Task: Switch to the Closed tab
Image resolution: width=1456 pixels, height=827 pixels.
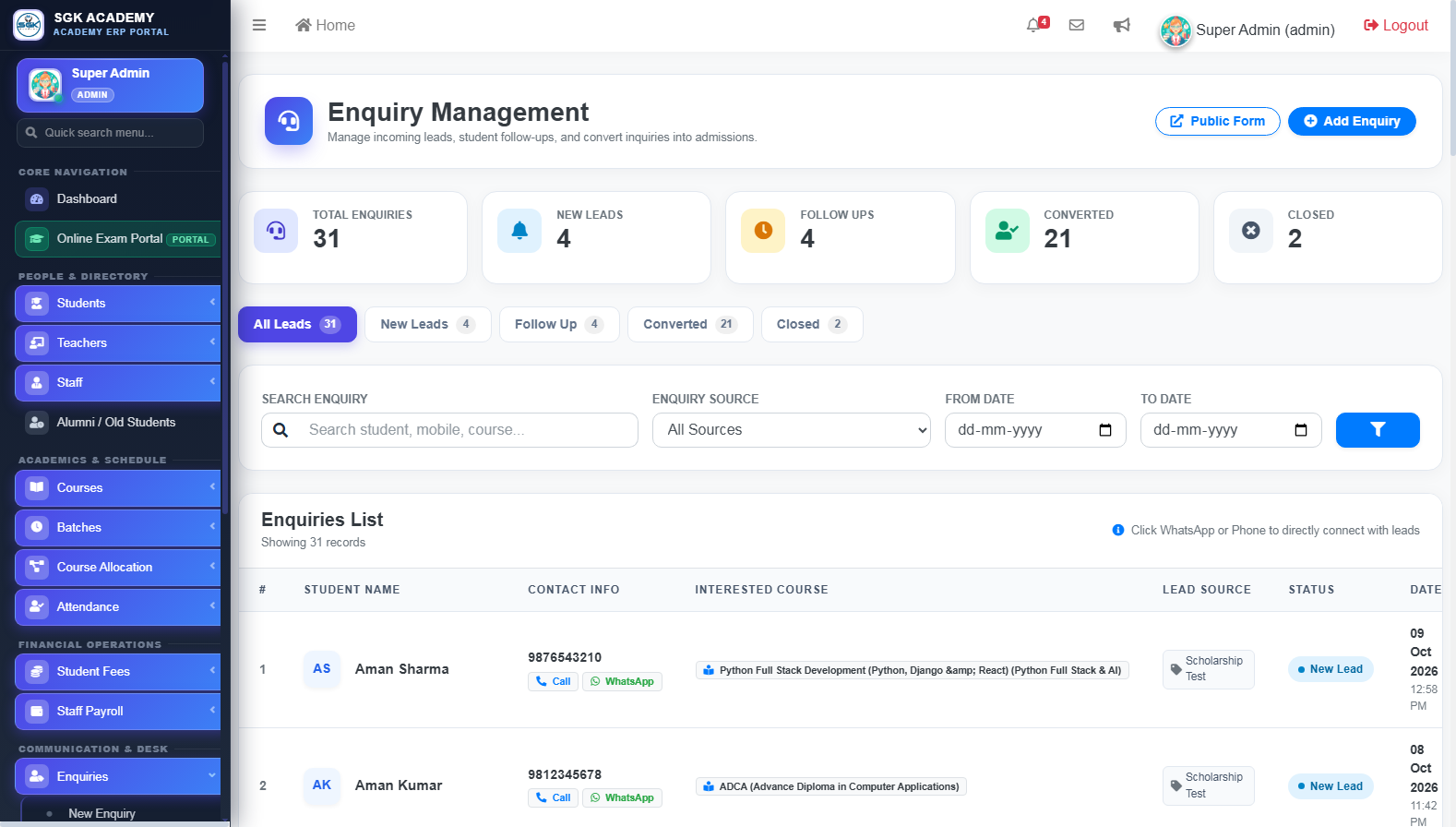Action: (x=812, y=324)
